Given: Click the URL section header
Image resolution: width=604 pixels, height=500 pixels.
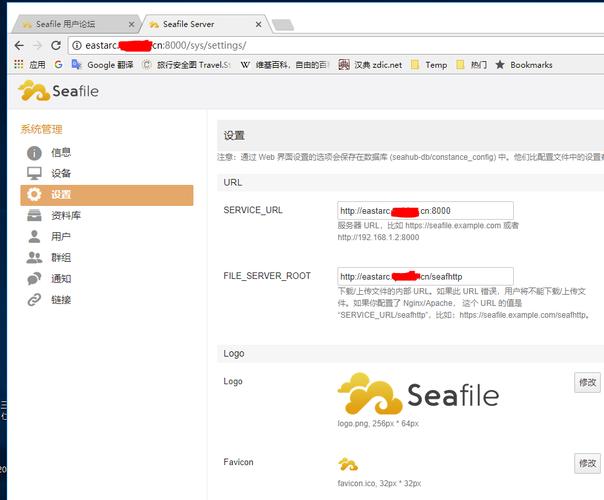Looking at the screenshot, I should click(x=233, y=183).
